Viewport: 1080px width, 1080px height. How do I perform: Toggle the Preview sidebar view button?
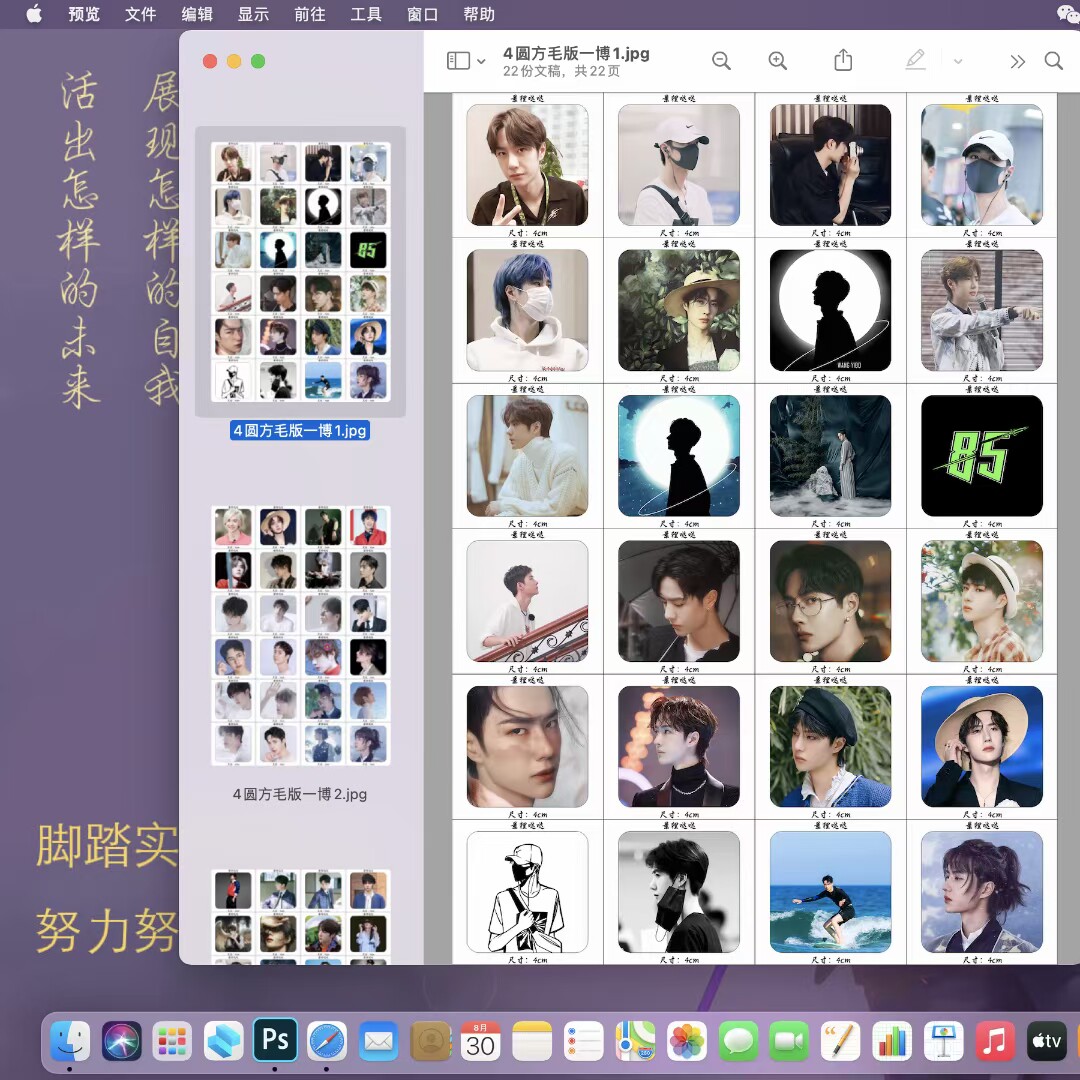coord(458,61)
